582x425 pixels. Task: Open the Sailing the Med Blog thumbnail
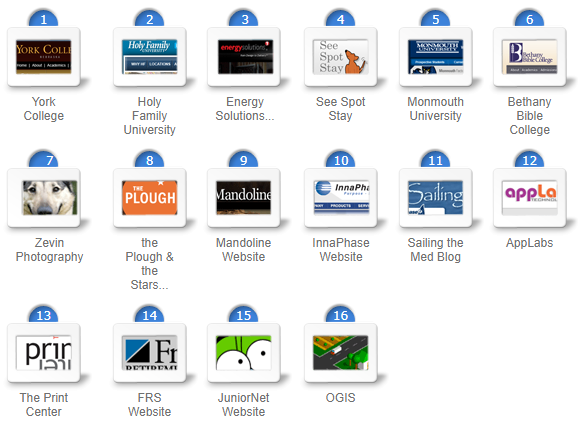pos(435,198)
